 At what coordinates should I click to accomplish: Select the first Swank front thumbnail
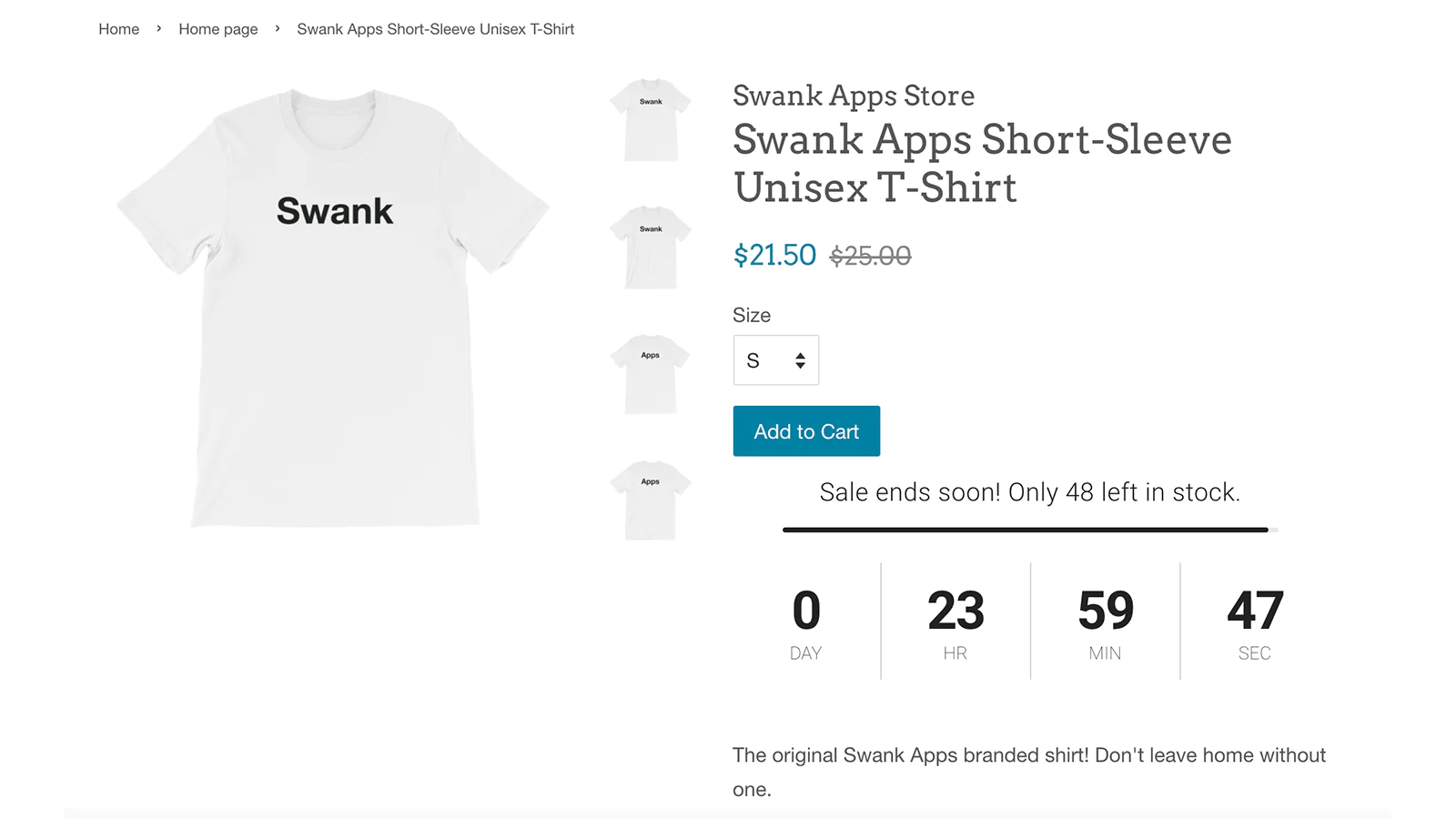click(x=649, y=121)
